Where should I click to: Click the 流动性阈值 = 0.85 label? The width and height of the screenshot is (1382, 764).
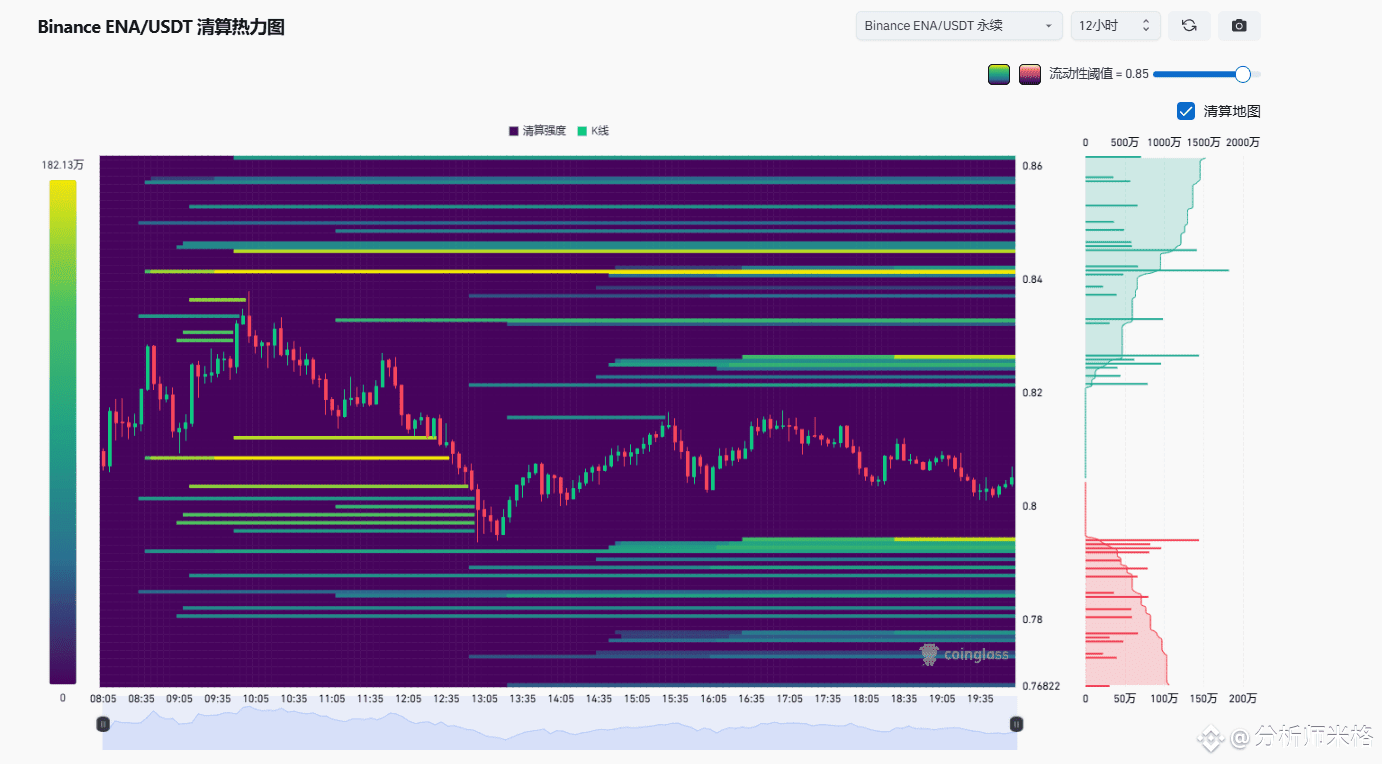(1099, 74)
